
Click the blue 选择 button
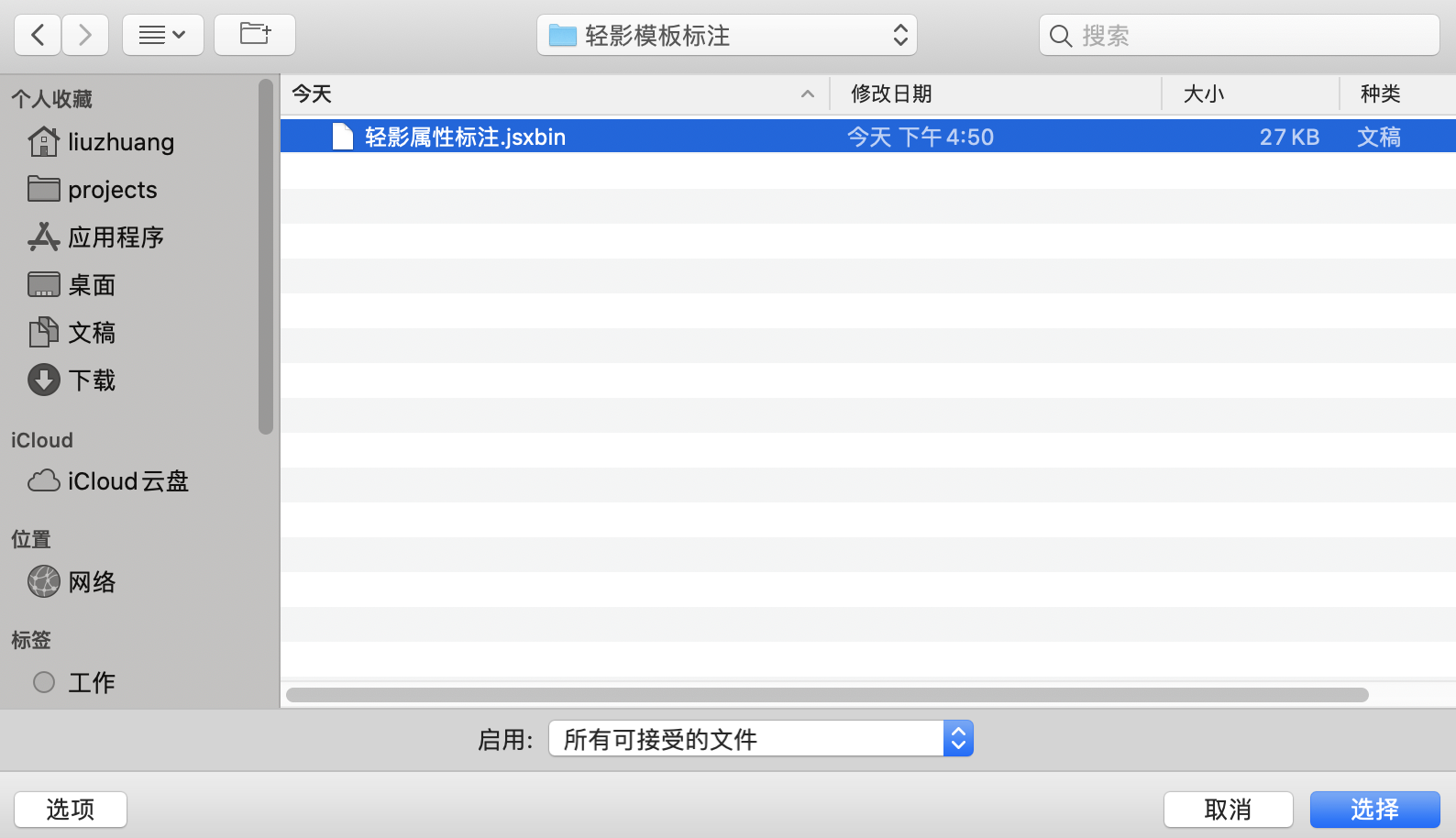(1374, 810)
